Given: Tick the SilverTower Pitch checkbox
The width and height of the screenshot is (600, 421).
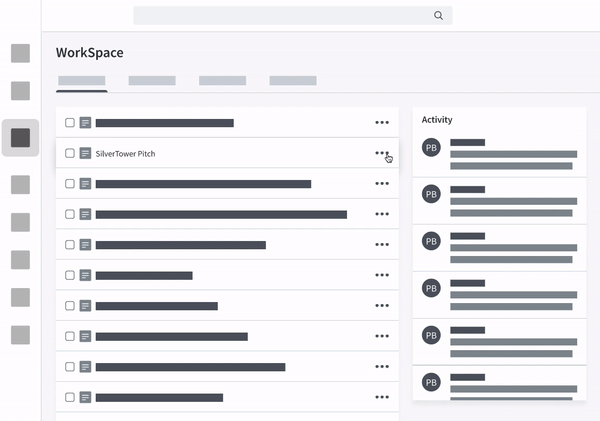Looking at the screenshot, I should point(70,153).
